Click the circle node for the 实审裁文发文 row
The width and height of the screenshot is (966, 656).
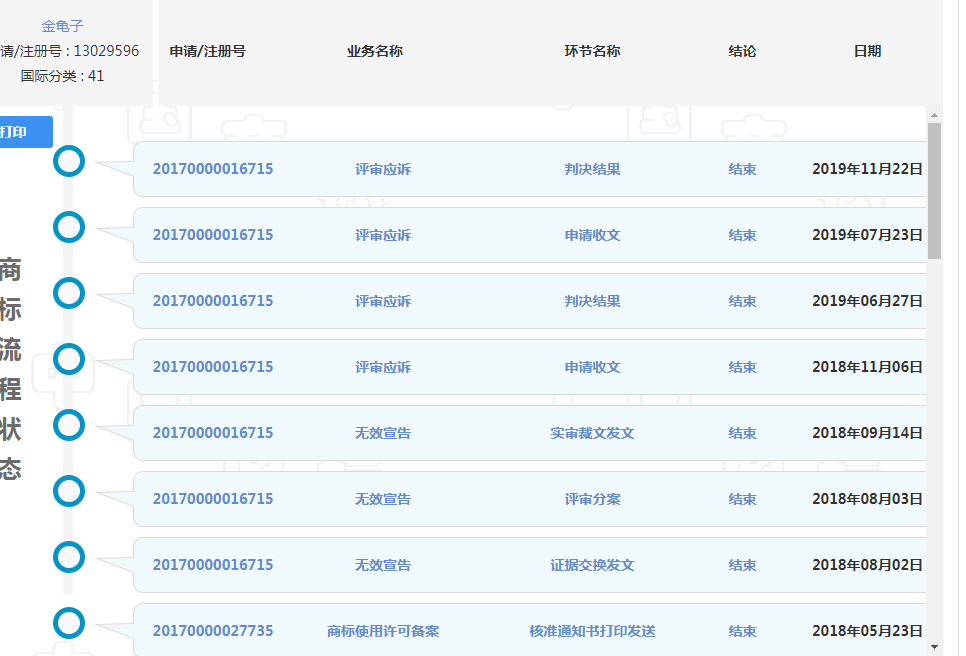[68, 425]
